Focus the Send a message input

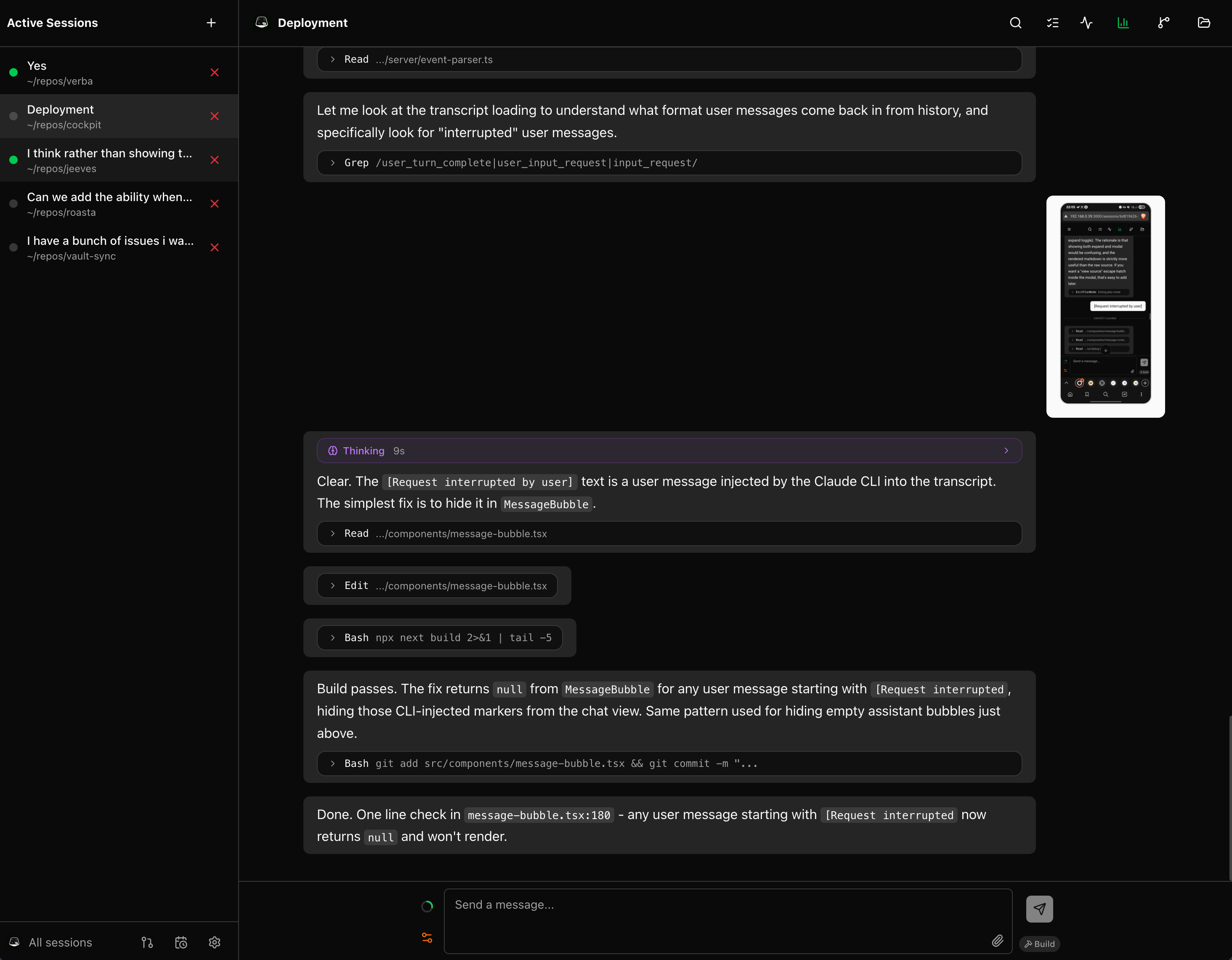tap(728, 921)
